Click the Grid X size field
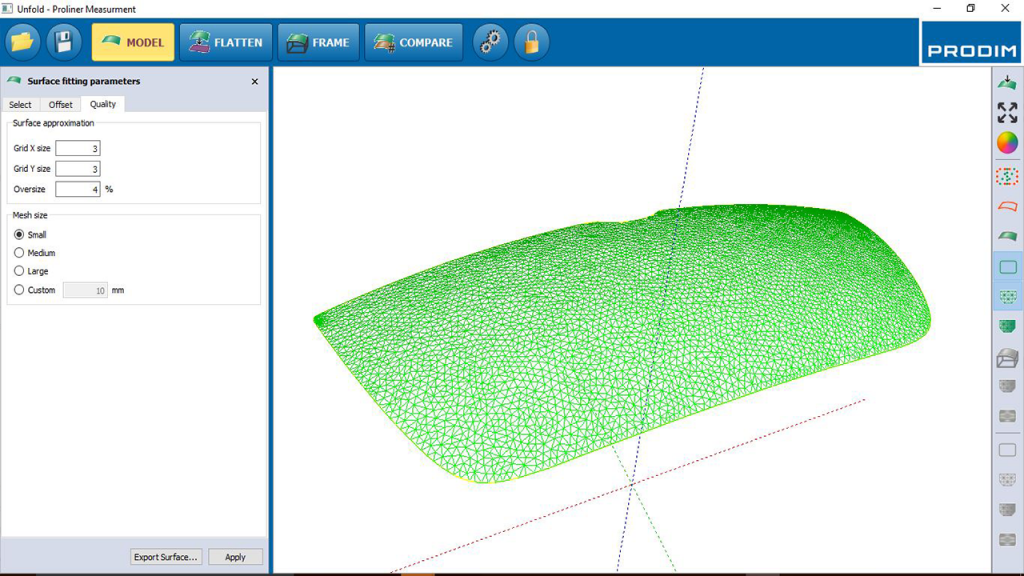Viewport: 1024px width, 576px height. 78,148
